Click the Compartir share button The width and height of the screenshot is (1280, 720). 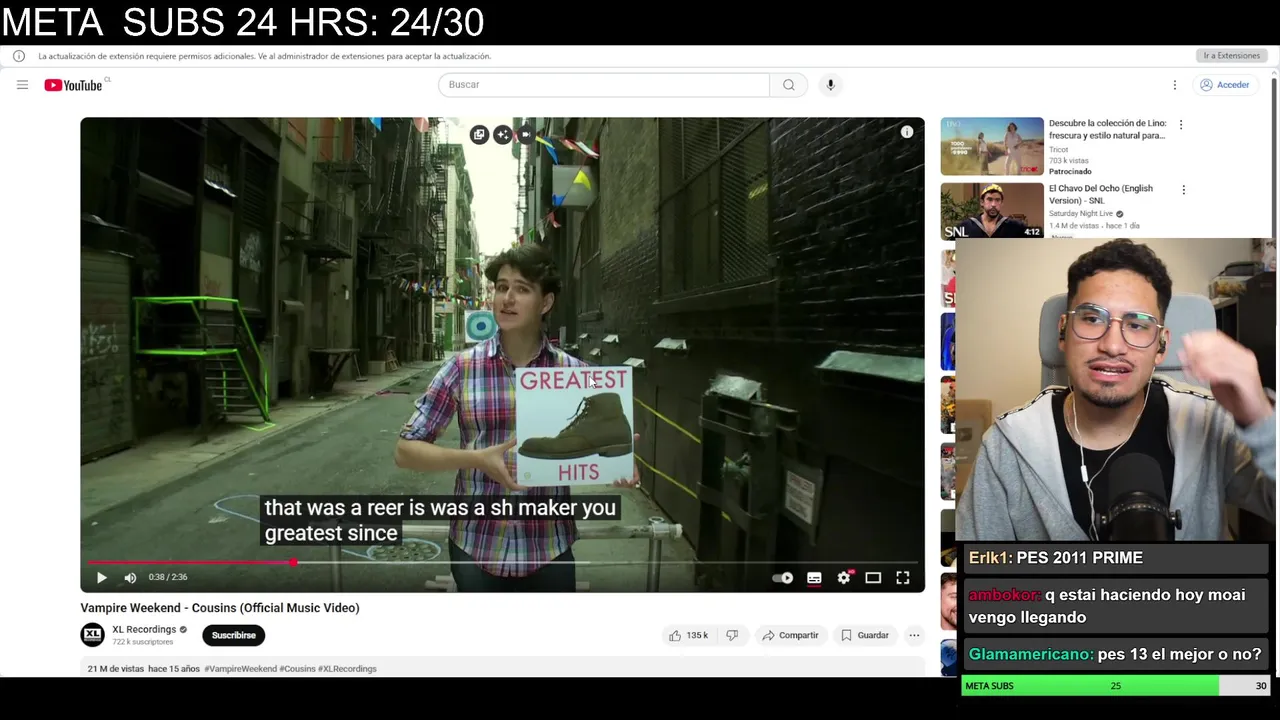790,635
